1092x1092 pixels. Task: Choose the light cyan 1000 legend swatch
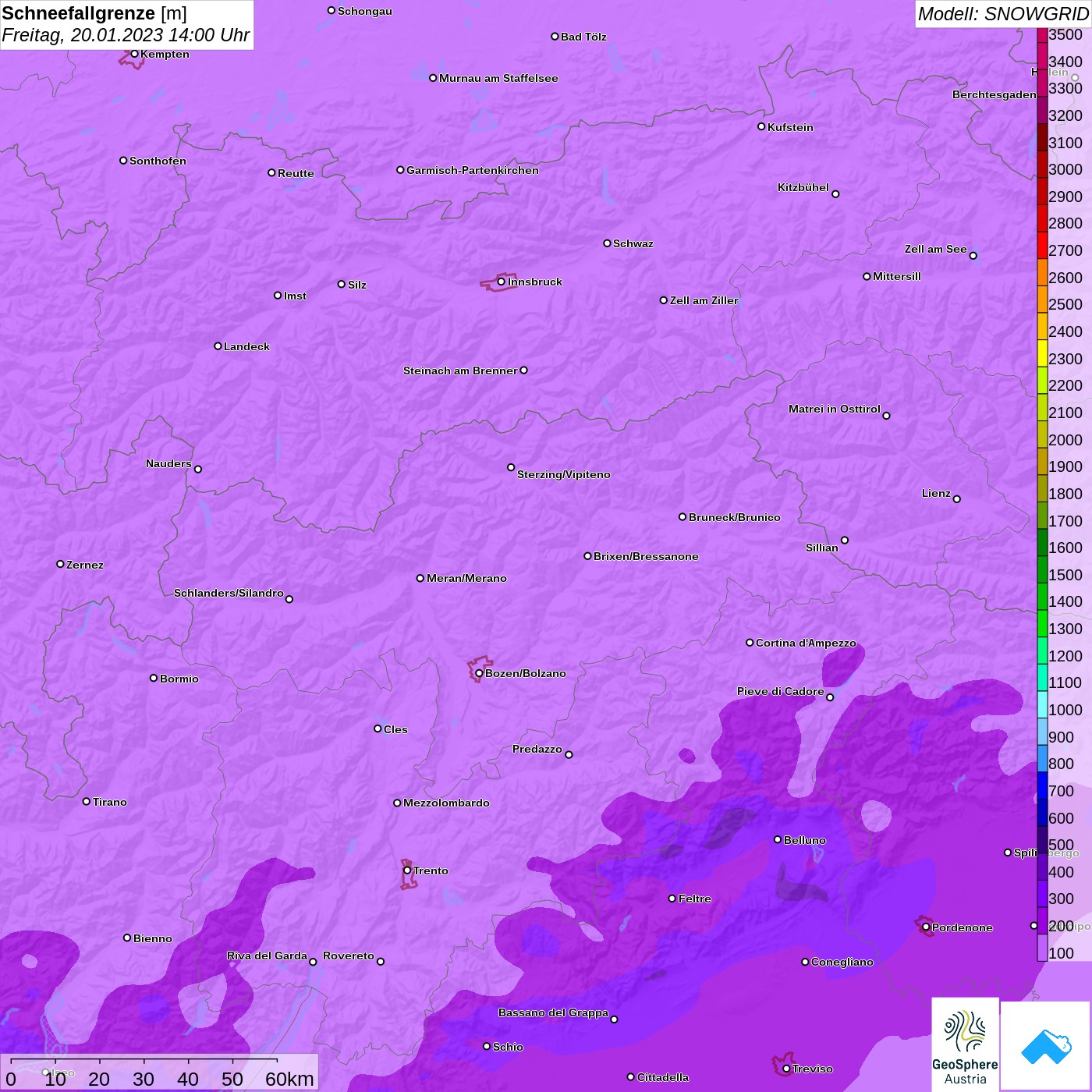tap(1042, 704)
